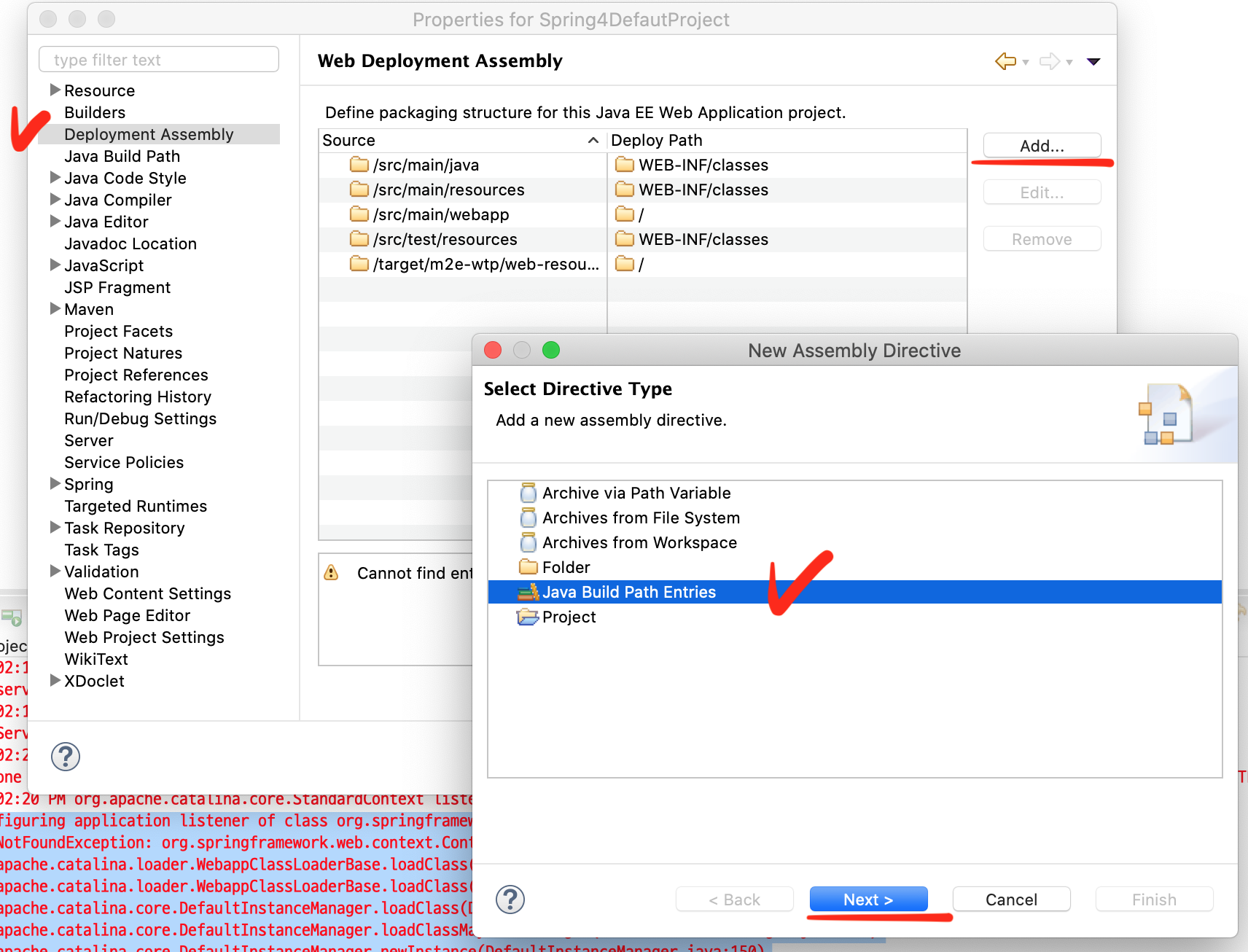
Task: Expand the JavaScript node
Action: click(55, 265)
